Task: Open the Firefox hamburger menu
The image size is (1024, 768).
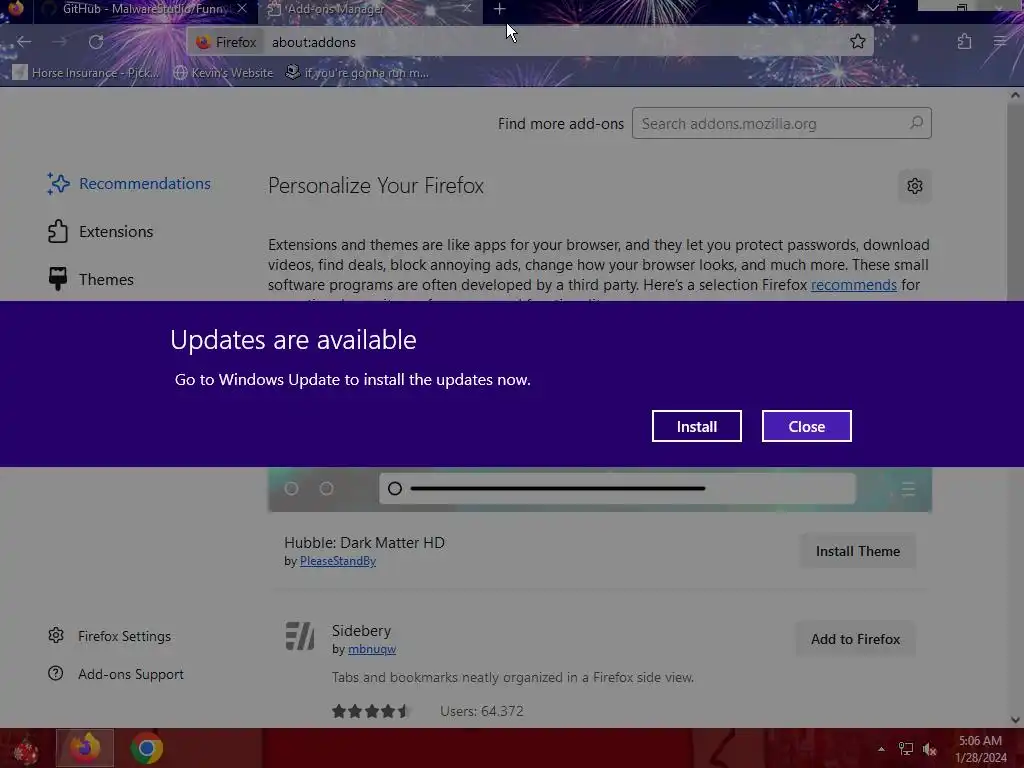Action: pos(1000,42)
